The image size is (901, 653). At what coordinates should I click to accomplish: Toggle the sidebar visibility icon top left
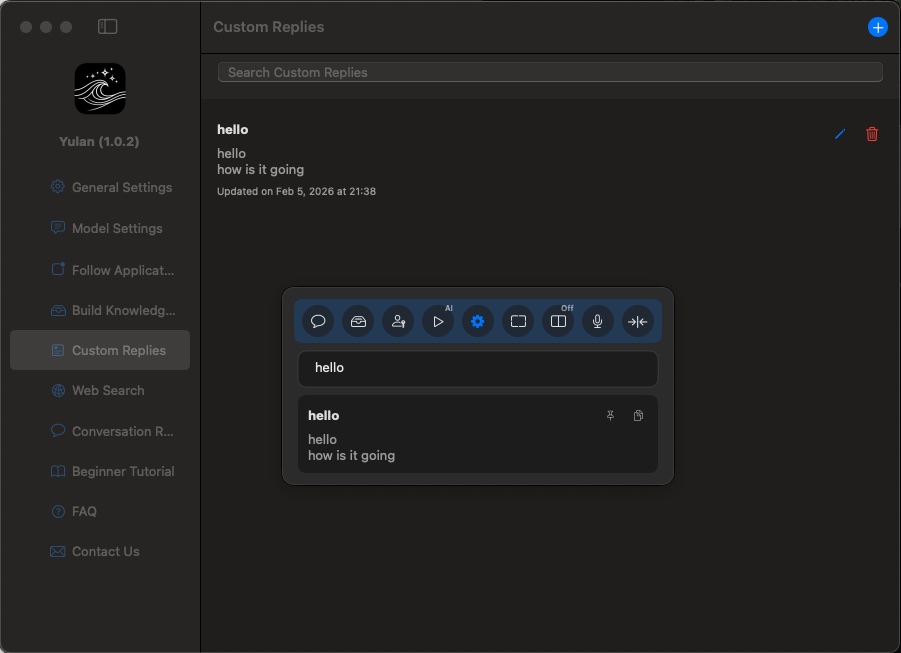(107, 27)
